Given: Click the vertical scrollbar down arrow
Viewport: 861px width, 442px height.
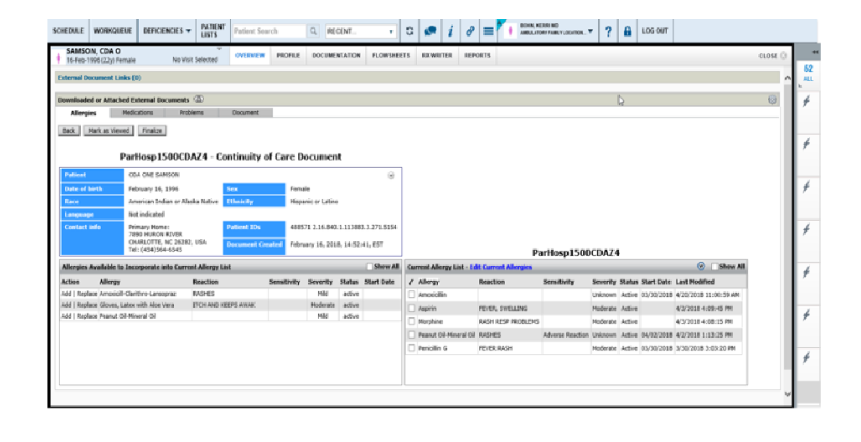Looking at the screenshot, I should 789,393.
